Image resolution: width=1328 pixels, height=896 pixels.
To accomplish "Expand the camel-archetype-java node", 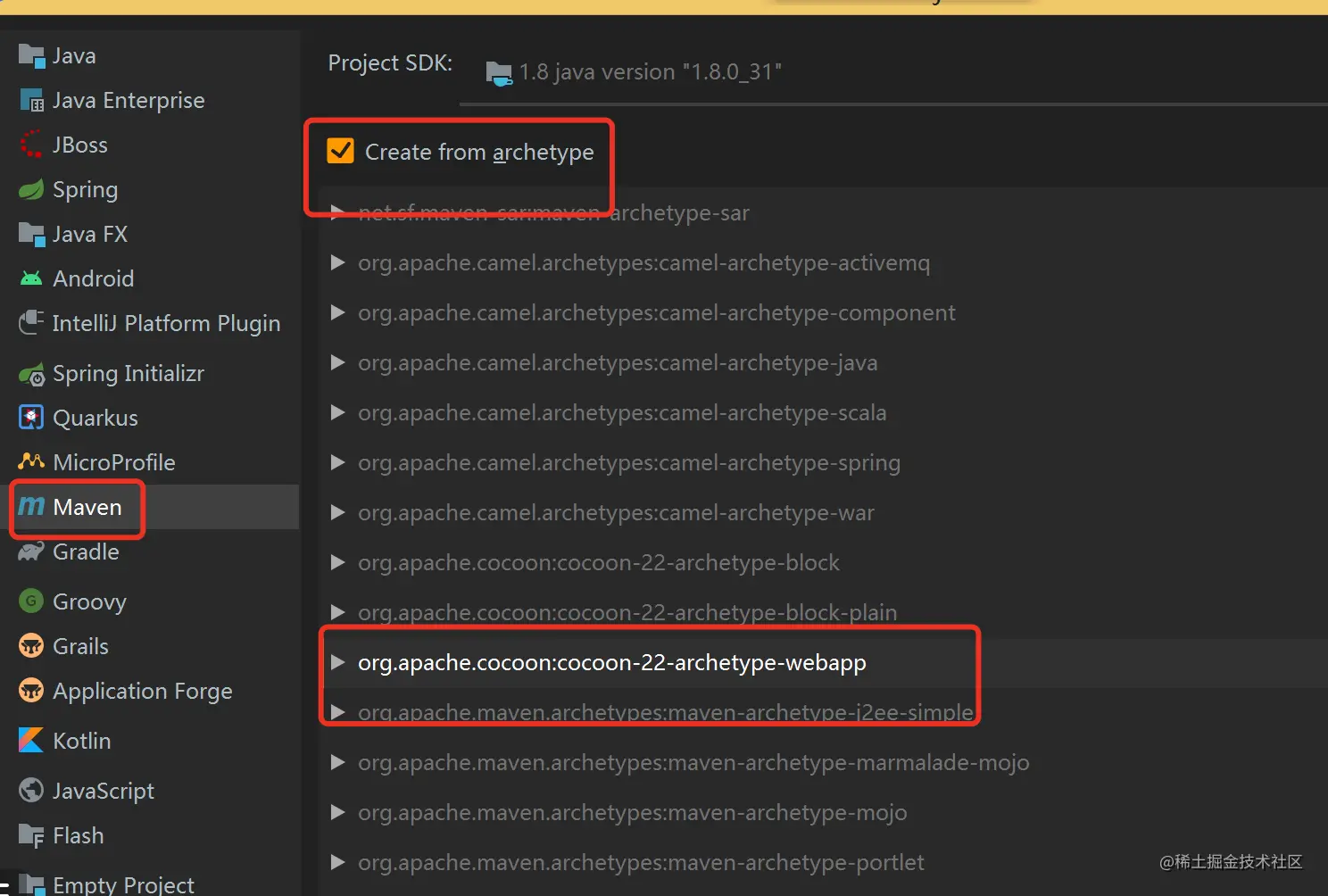I will click(337, 362).
